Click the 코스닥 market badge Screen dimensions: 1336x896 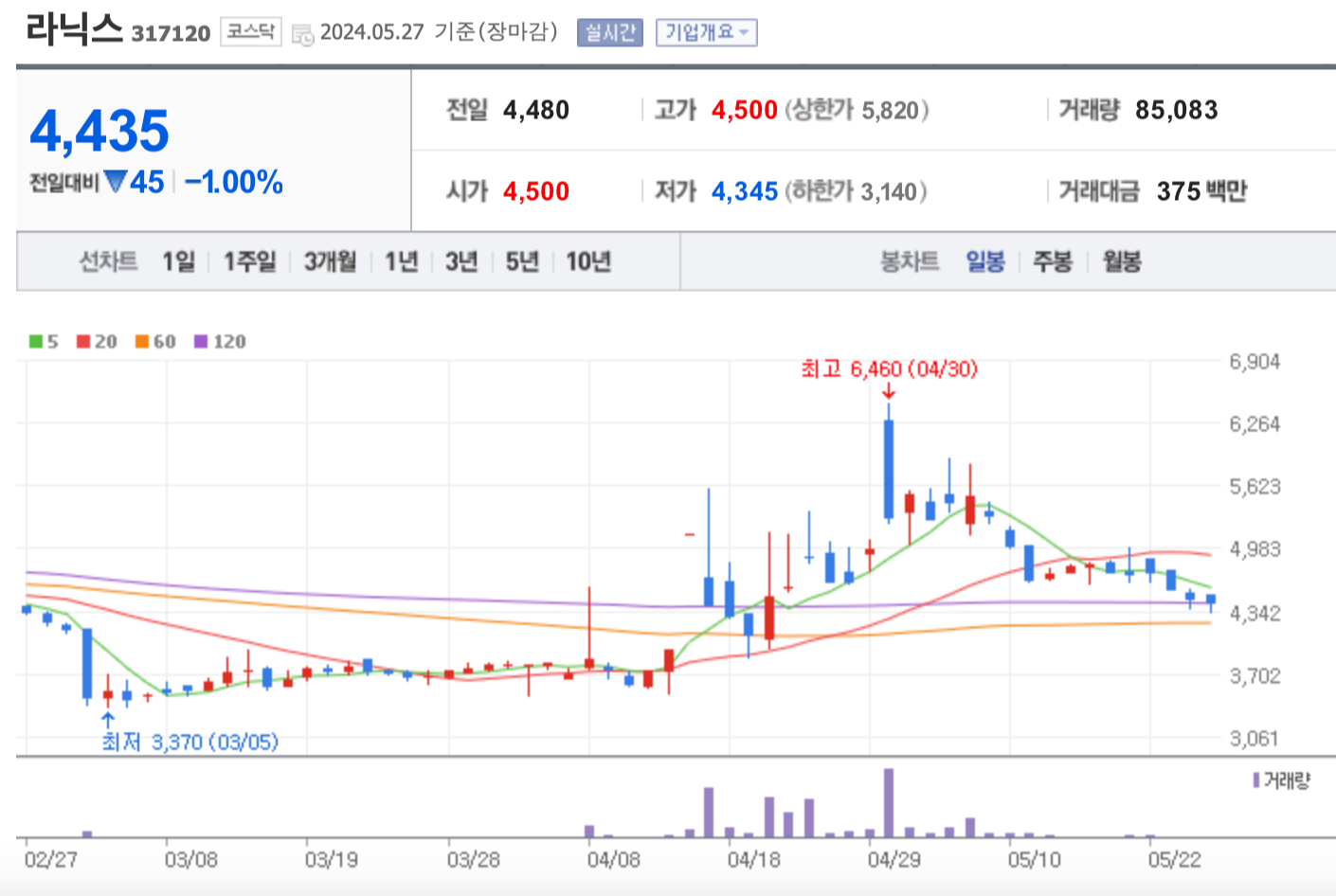click(251, 31)
